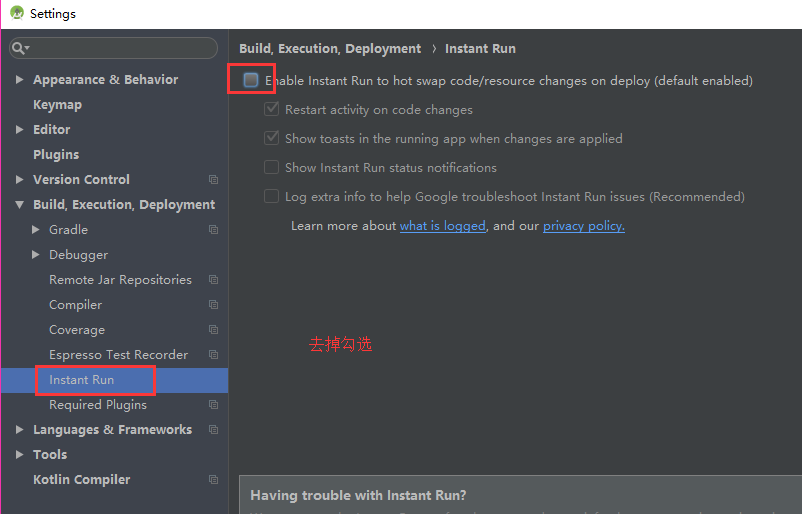Open the Keymap settings page

click(57, 105)
